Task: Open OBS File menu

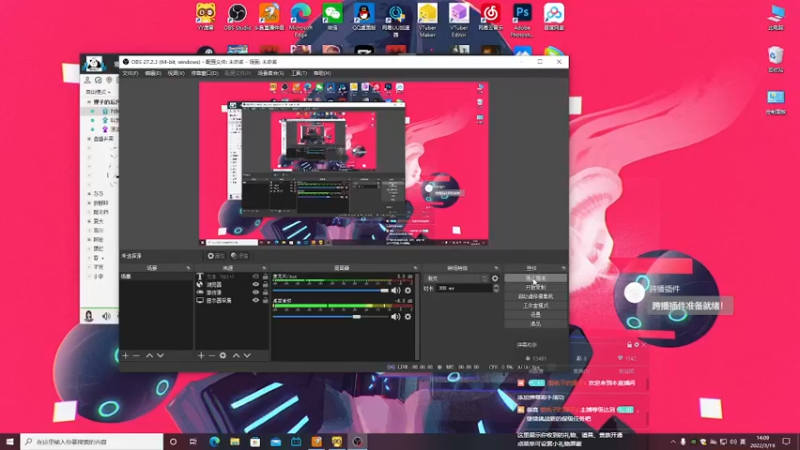Action: tap(130, 73)
